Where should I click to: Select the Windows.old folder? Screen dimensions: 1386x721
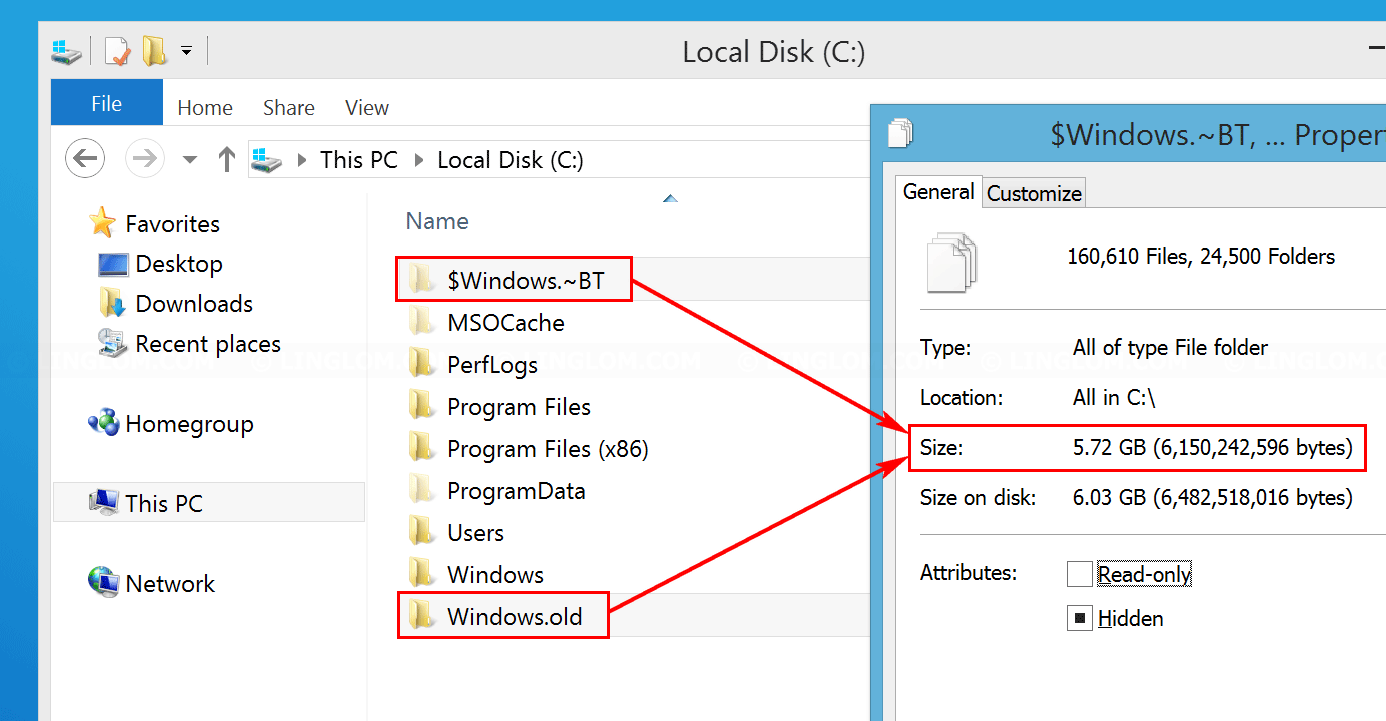[x=514, y=617]
